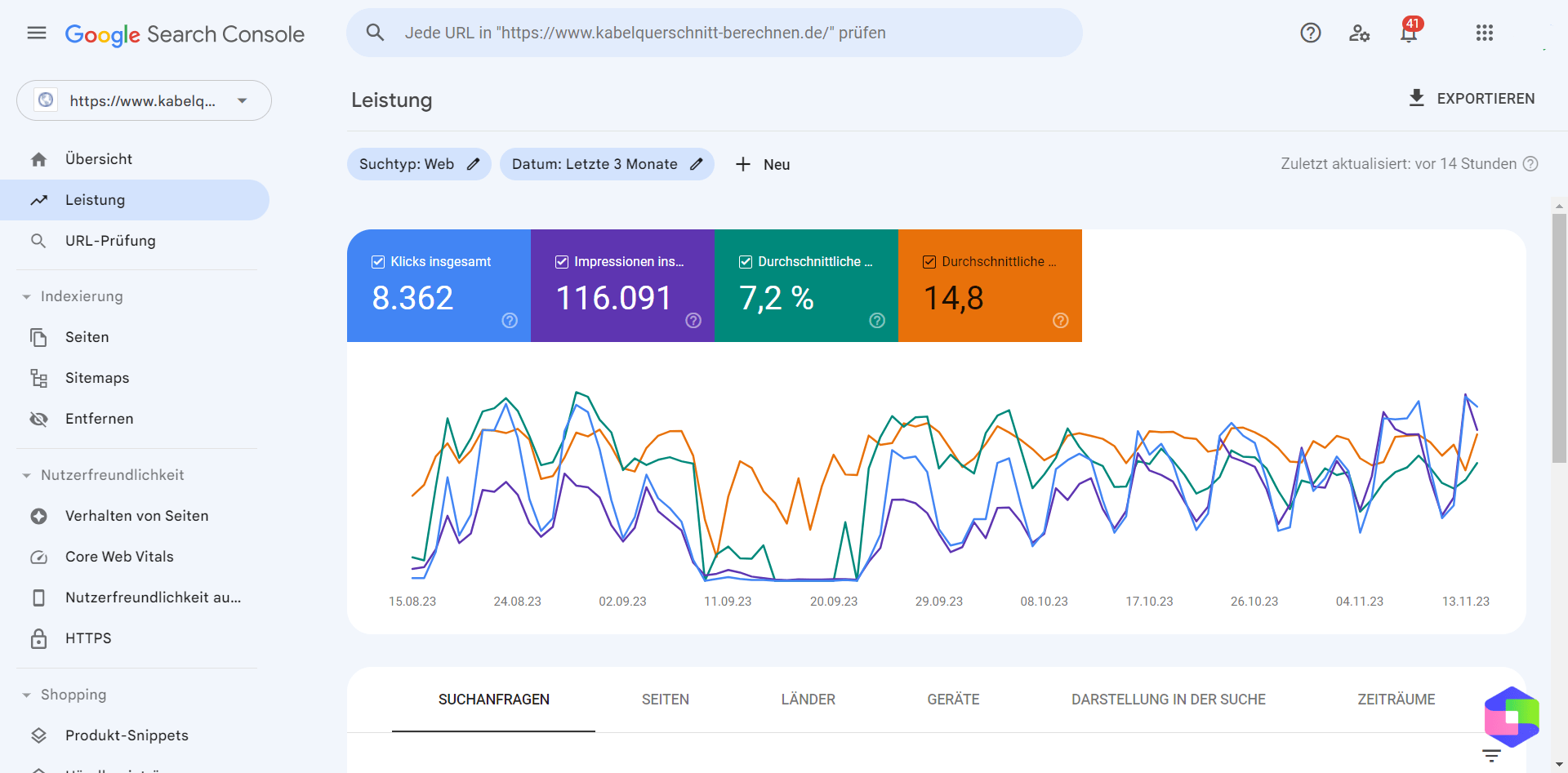Click plus icon to add new filter
The height and width of the screenshot is (773, 1568).
(742, 164)
